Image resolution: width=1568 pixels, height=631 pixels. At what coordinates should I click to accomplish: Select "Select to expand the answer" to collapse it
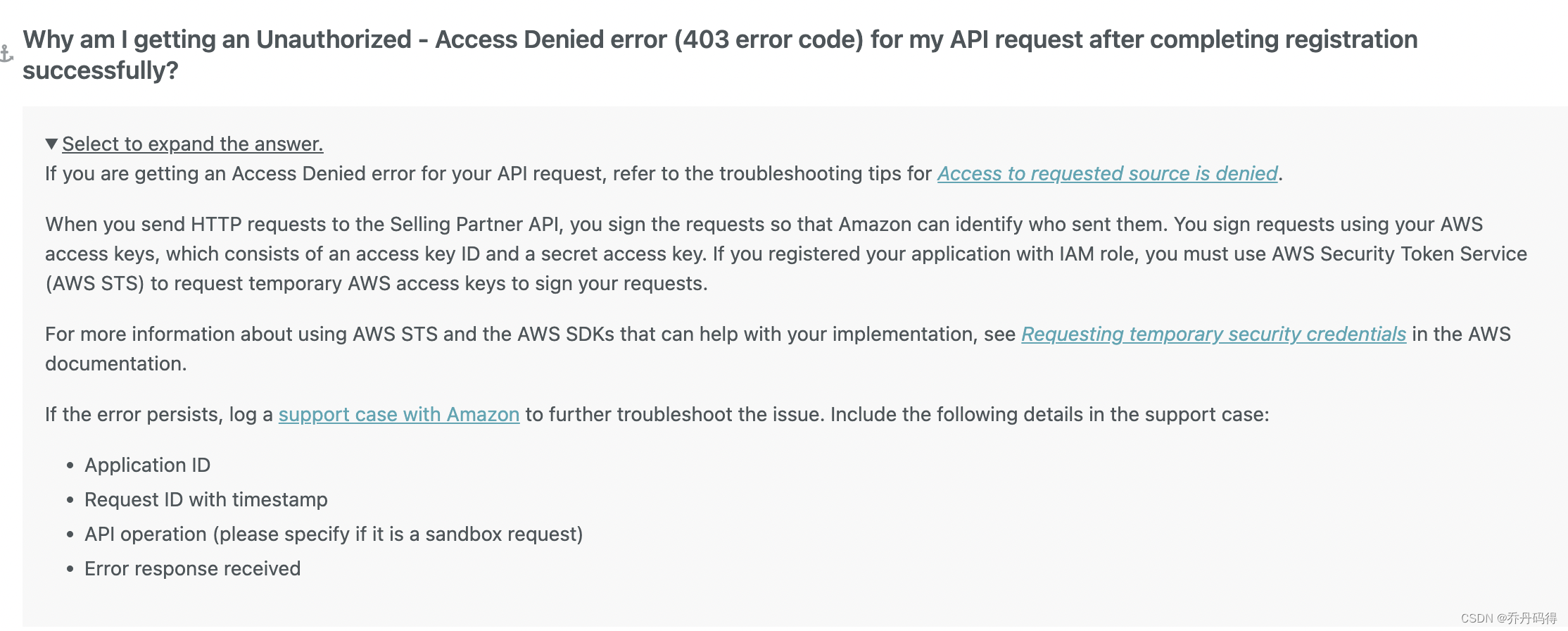[193, 144]
